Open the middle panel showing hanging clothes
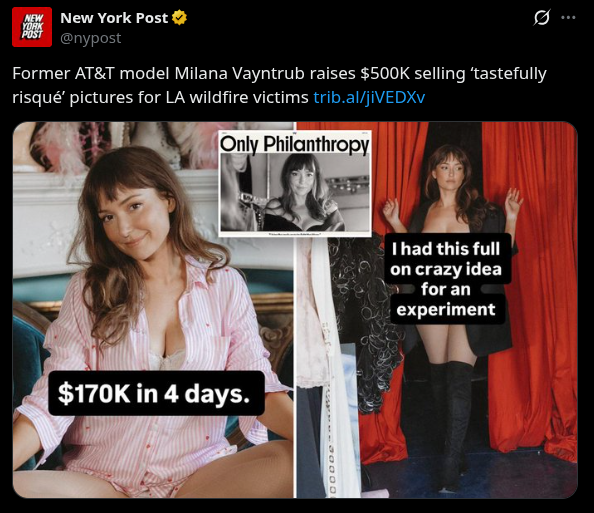This screenshot has width=594, height=513. (x=327, y=366)
